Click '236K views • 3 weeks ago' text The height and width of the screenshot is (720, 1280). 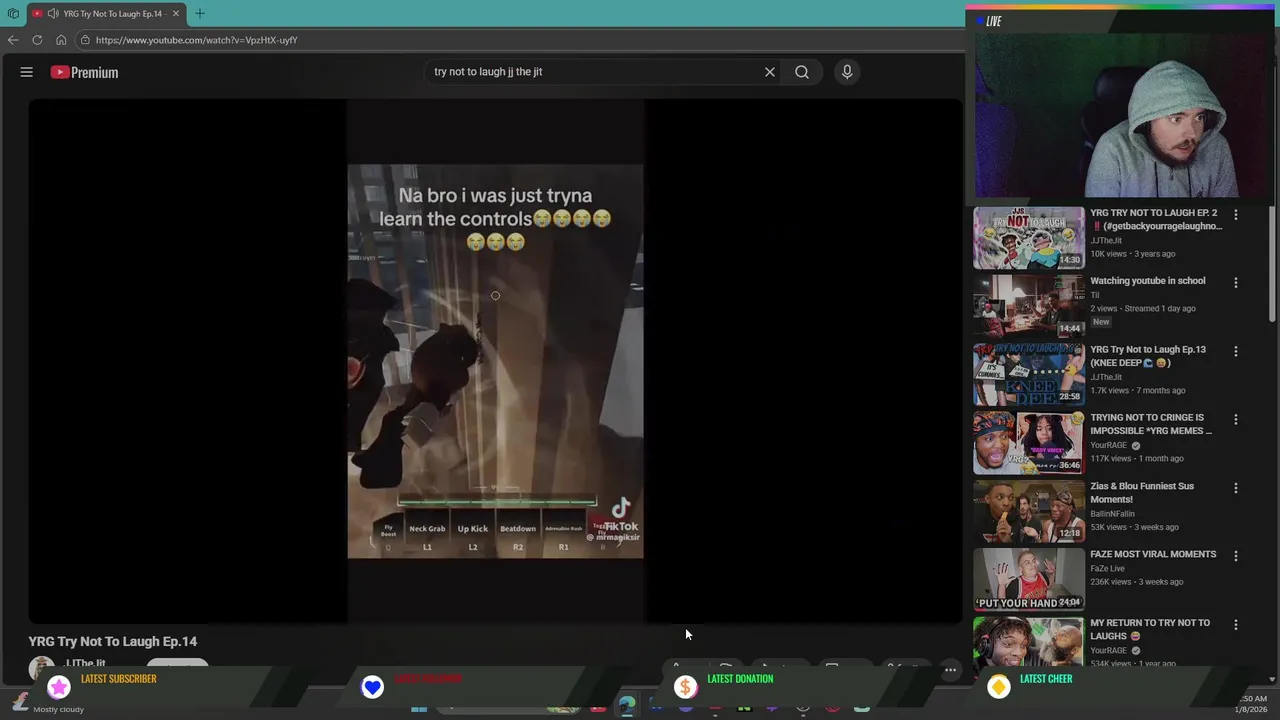coord(1136,582)
